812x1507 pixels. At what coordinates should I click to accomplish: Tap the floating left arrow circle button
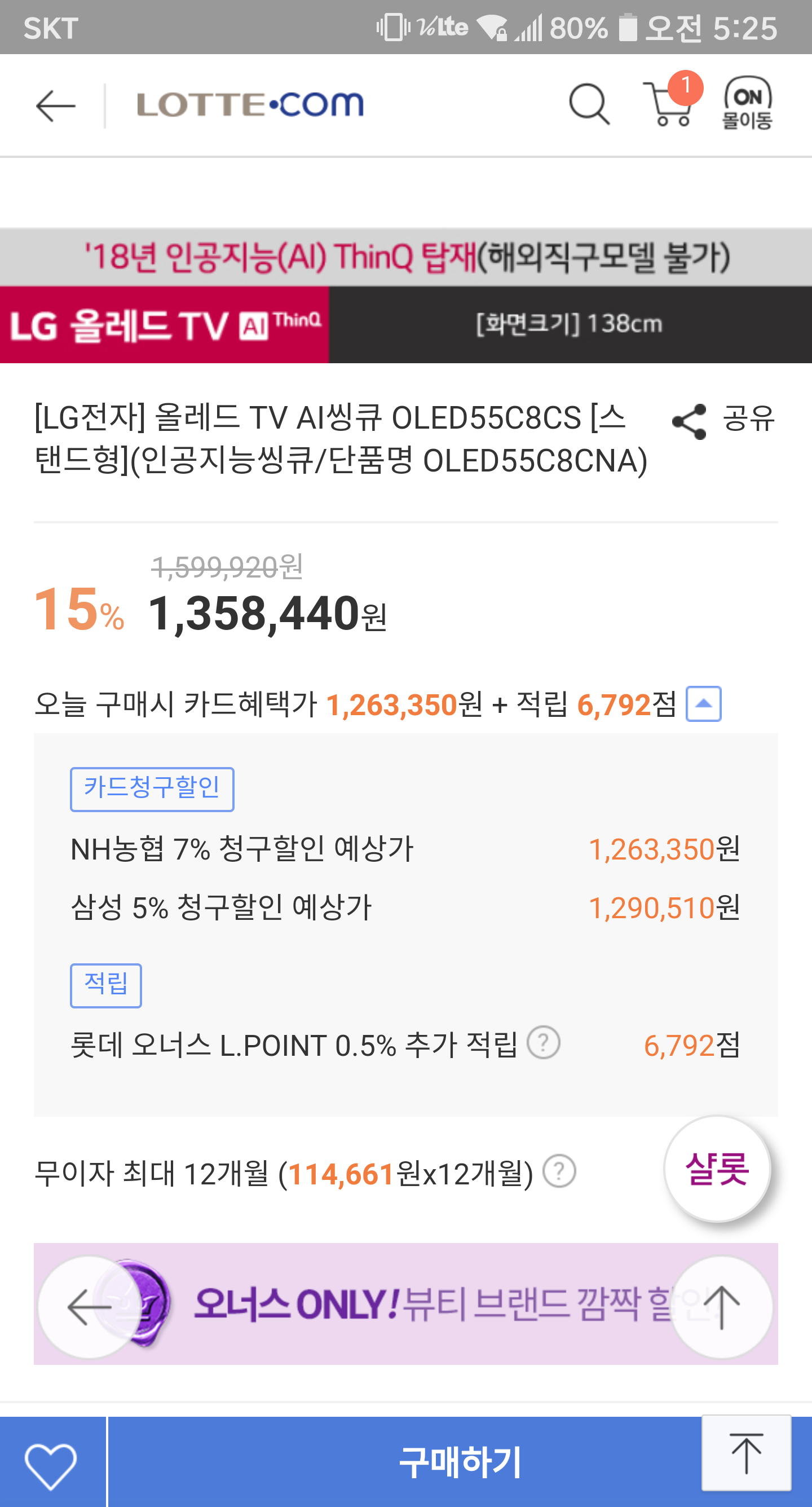pyautogui.click(x=90, y=1307)
